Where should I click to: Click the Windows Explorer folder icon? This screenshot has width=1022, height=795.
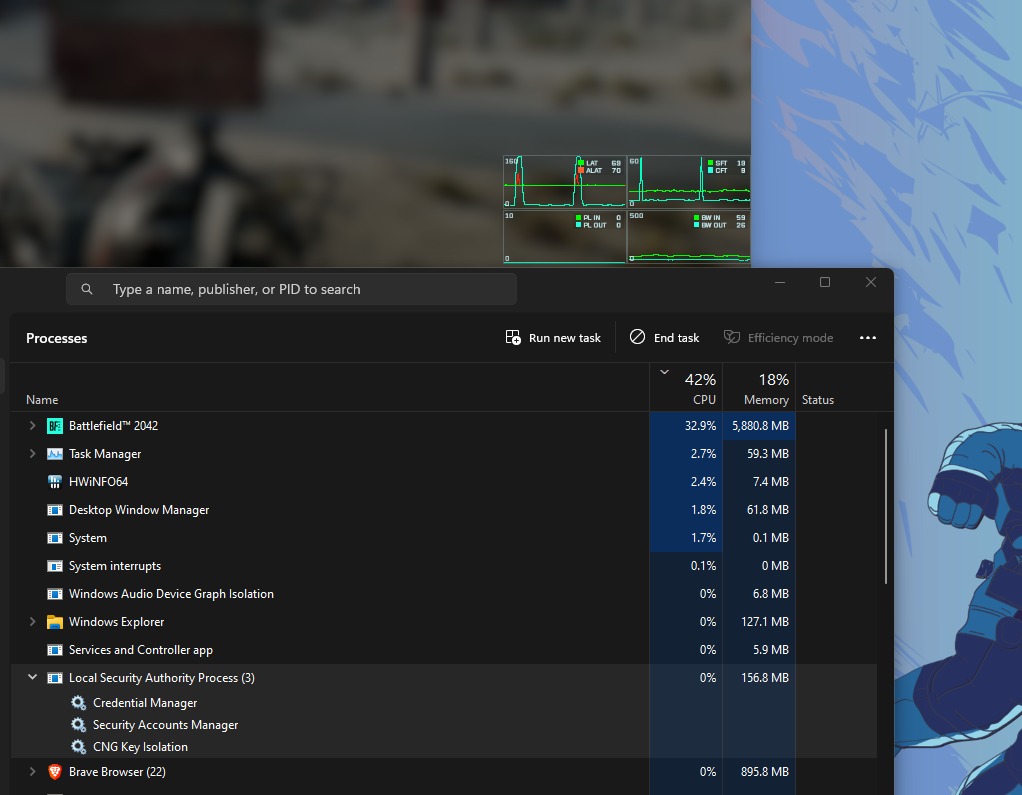click(x=55, y=622)
